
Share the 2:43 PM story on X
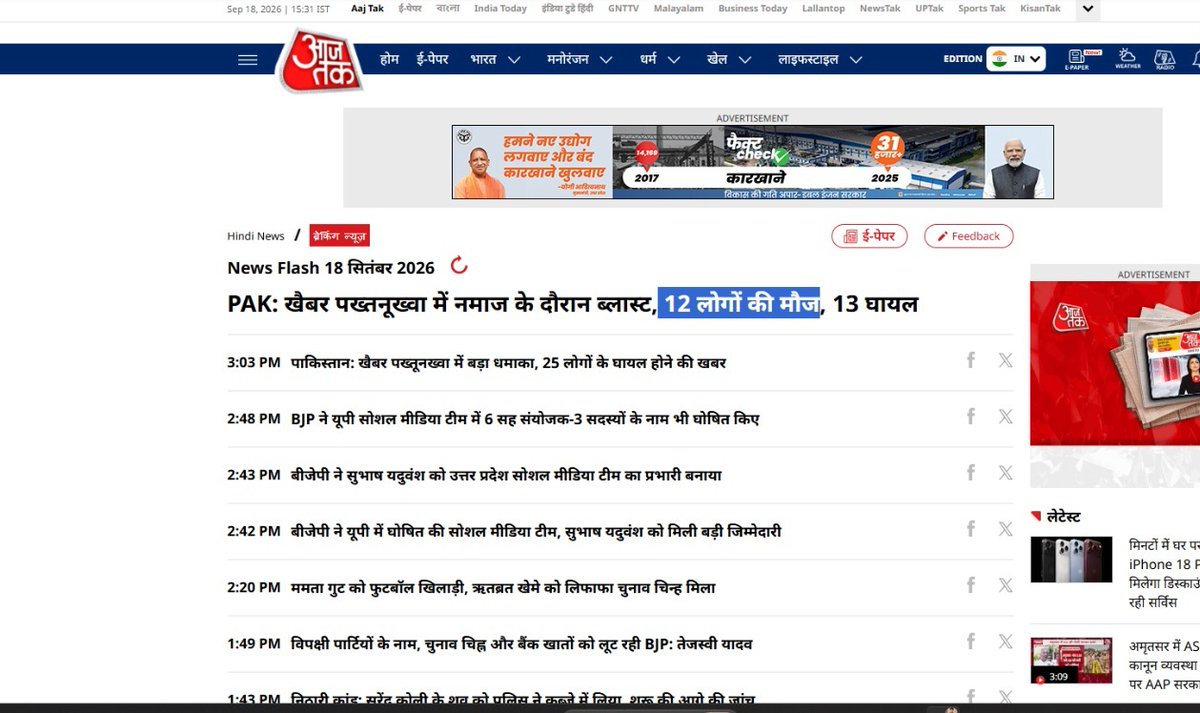pos(1006,472)
